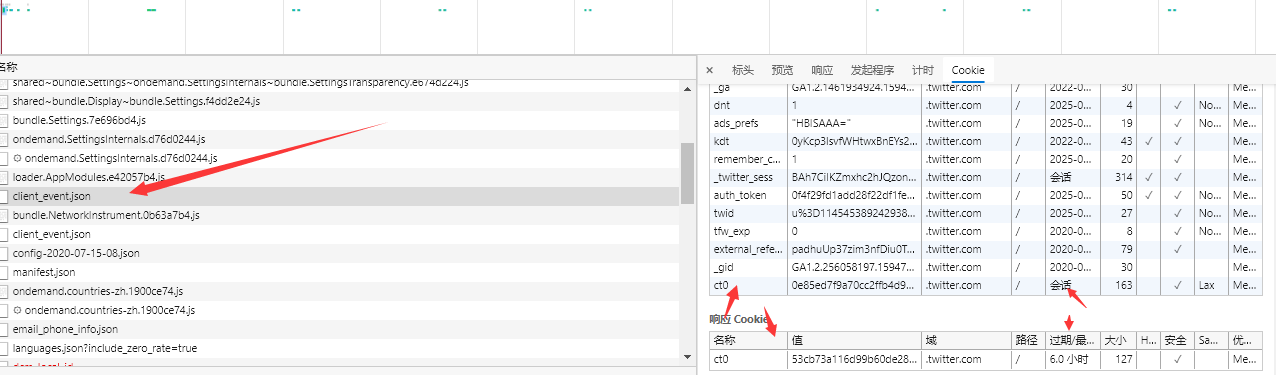
Task: Select the _gid cookie row
Action: [985, 266]
